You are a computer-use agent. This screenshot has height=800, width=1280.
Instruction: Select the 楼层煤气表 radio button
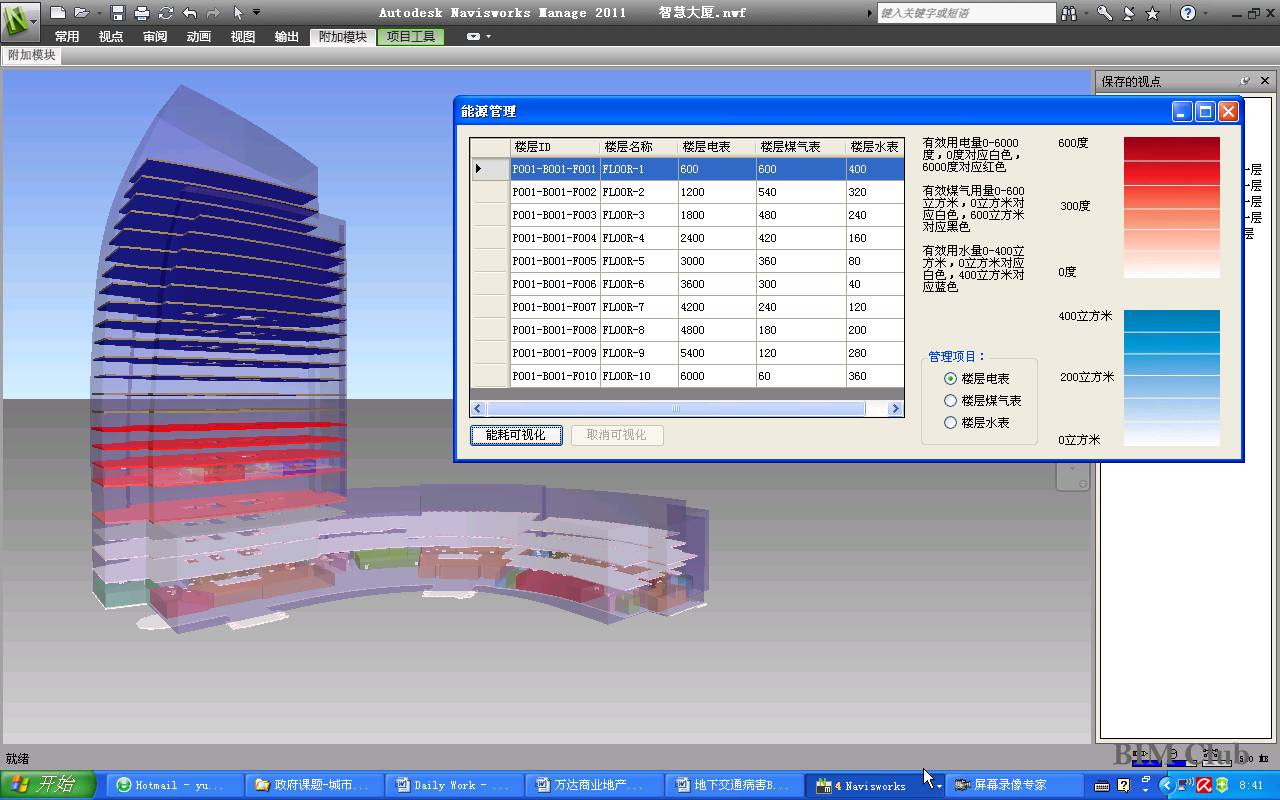coord(950,401)
